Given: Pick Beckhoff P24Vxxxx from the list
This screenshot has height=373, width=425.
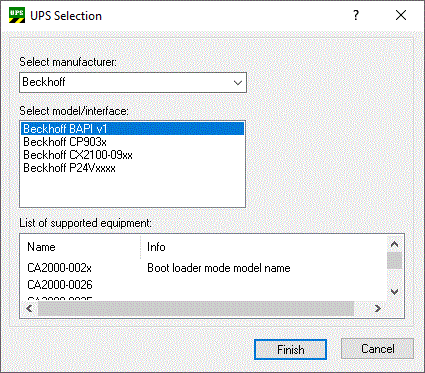Looking at the screenshot, I should (69, 168).
